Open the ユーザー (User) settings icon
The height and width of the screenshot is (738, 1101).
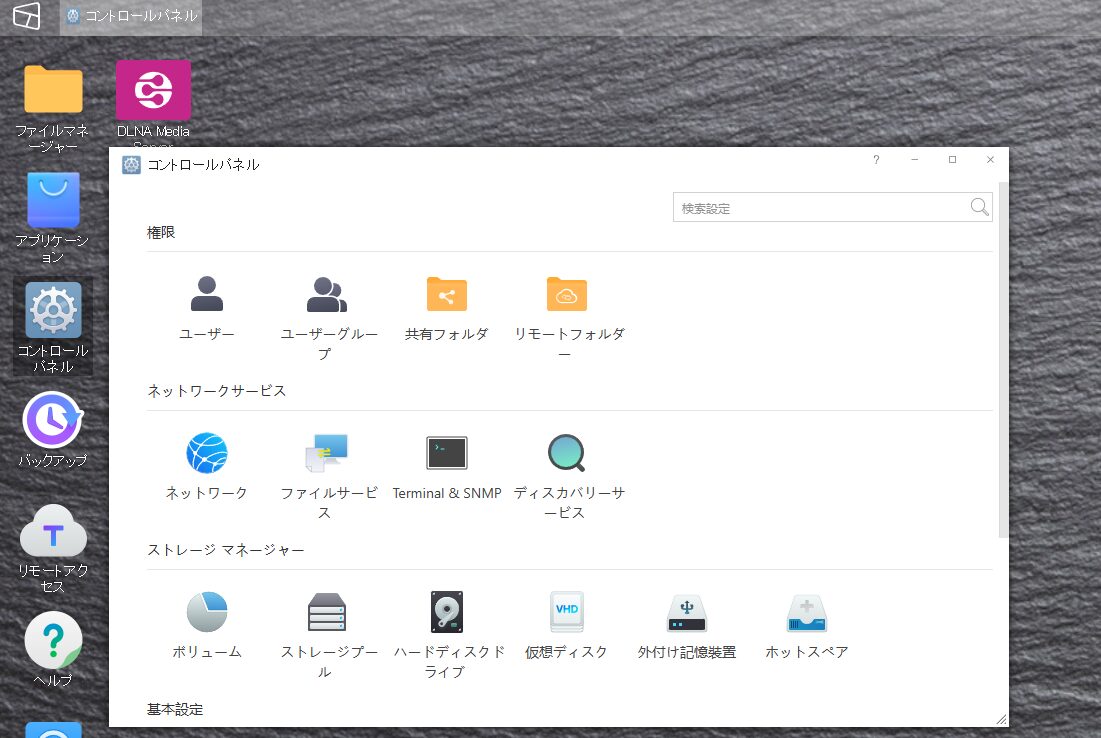click(207, 295)
